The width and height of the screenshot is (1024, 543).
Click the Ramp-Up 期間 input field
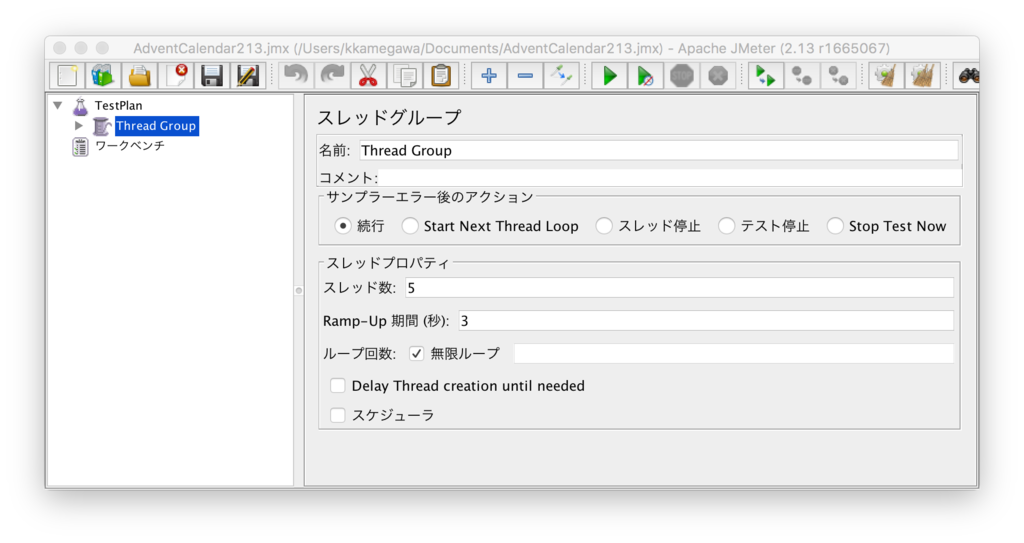point(706,320)
